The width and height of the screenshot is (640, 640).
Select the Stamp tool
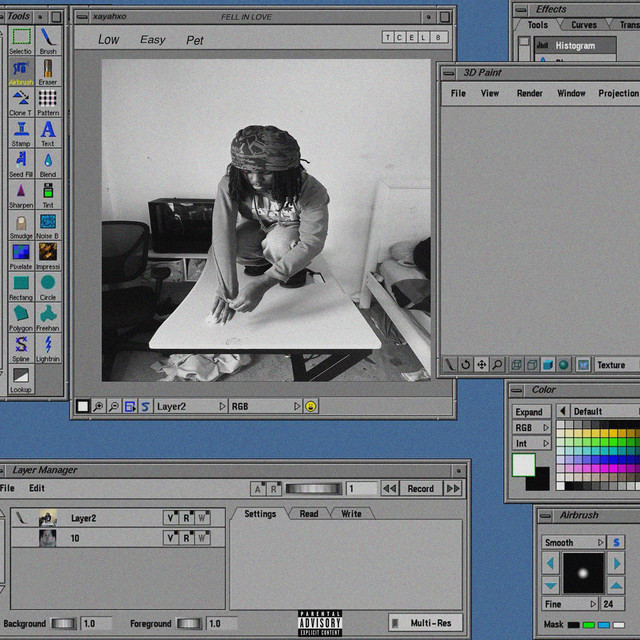(x=21, y=133)
